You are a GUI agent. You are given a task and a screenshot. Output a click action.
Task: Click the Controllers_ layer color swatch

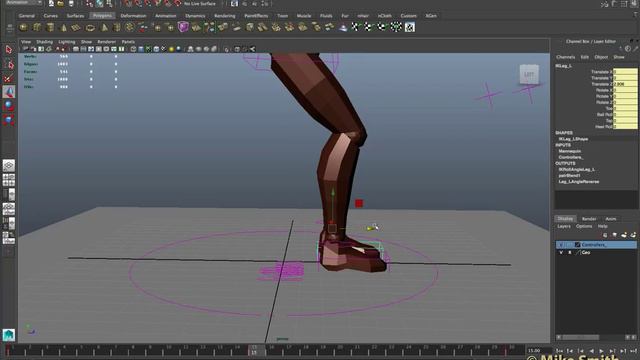point(577,244)
